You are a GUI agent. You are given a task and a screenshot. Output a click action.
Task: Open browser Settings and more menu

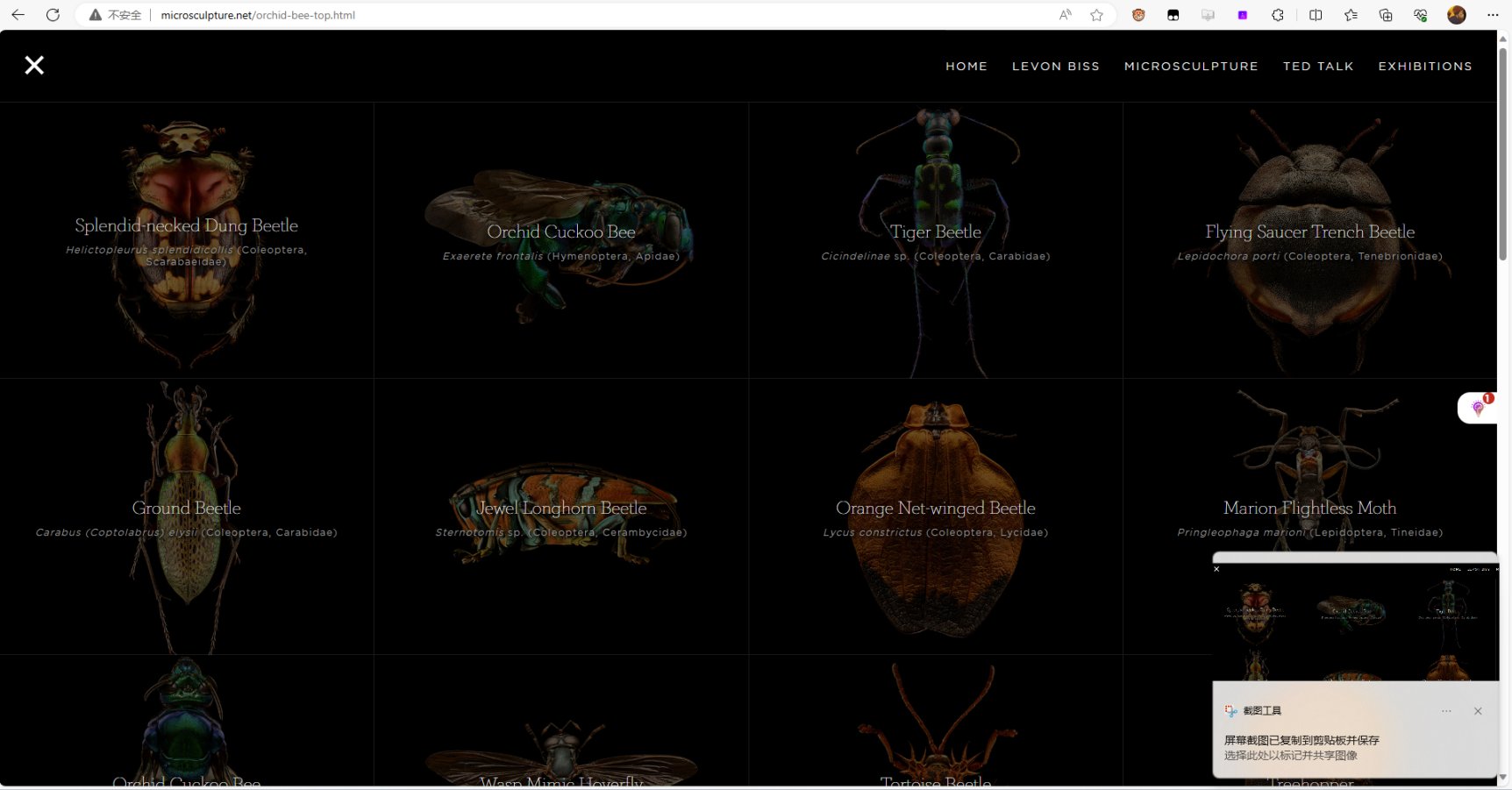click(1493, 15)
